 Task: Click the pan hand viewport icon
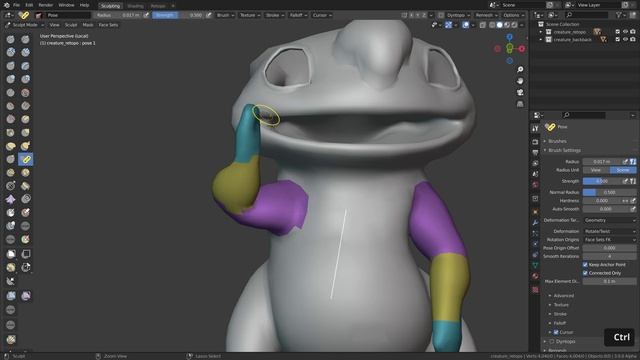point(520,81)
